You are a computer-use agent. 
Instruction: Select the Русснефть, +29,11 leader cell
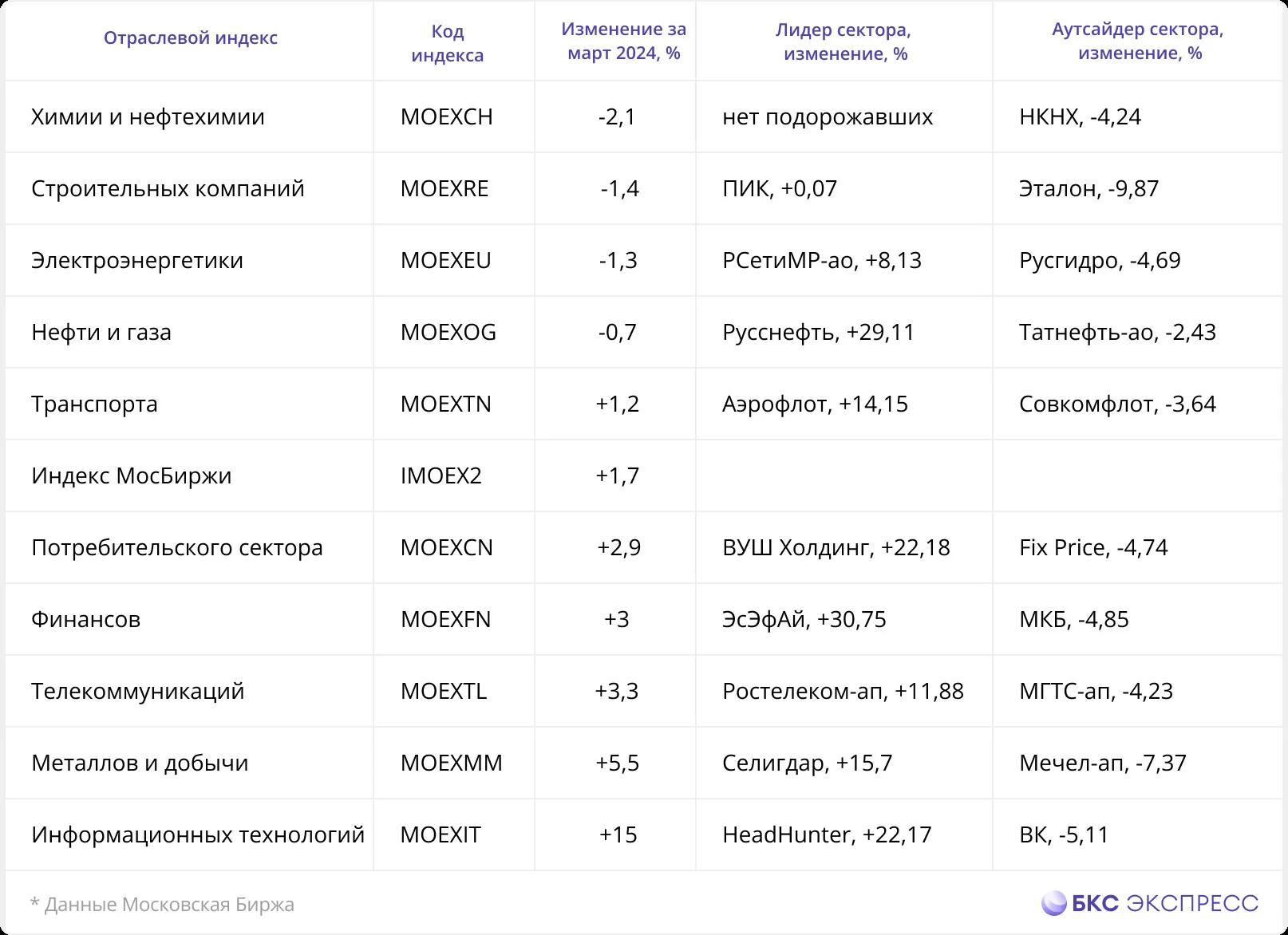818,332
